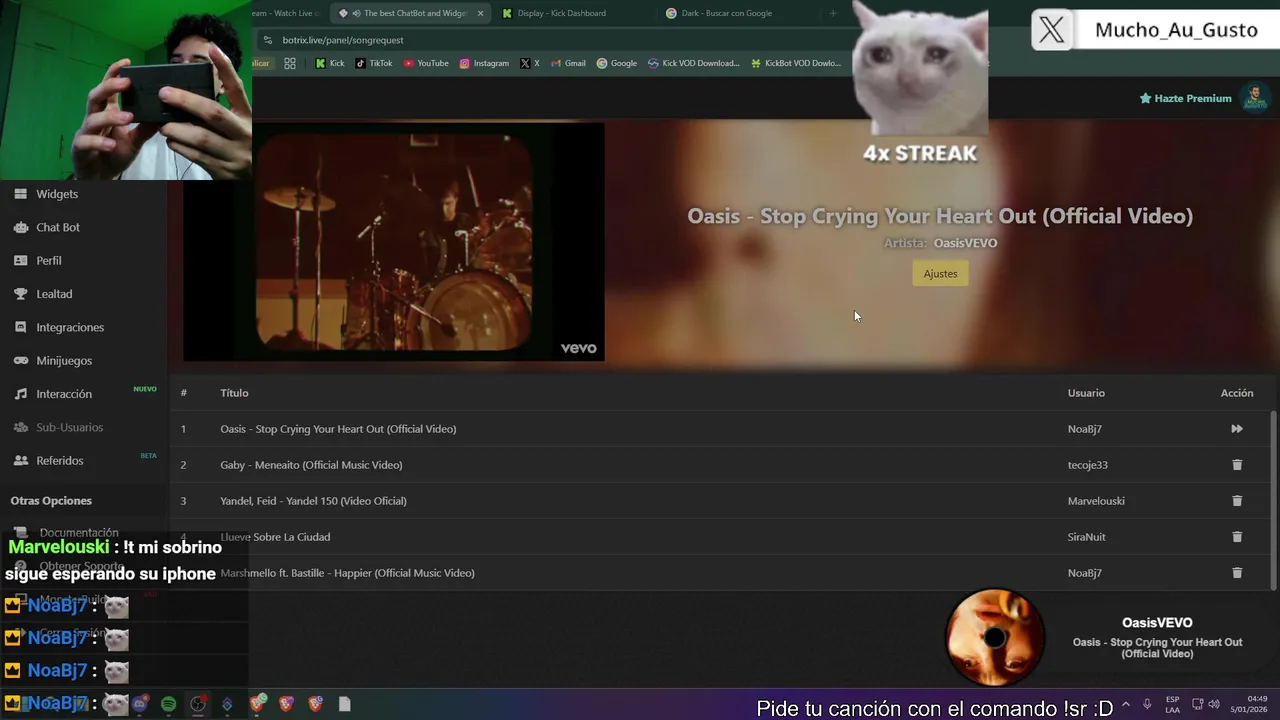Open the profile avatar in the top bar

(x=1255, y=98)
